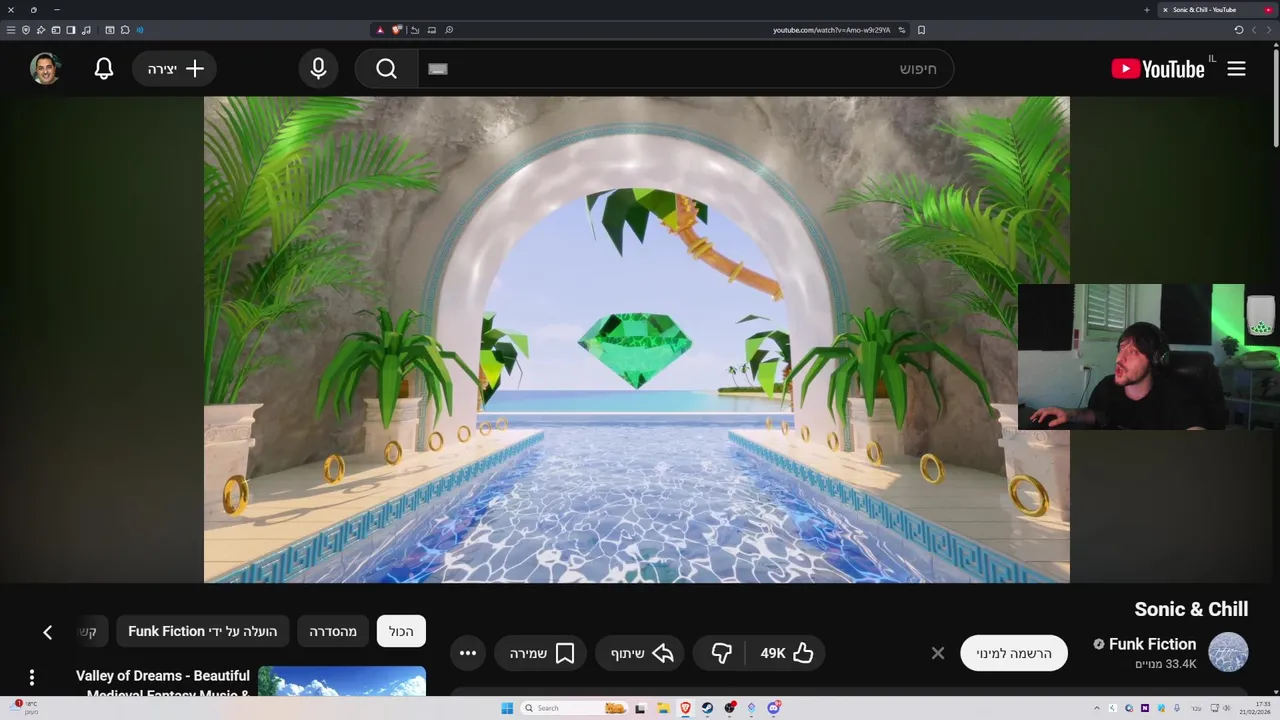This screenshot has height=720, width=1280.
Task: Open the browser main menu icon
Action: 11,30
